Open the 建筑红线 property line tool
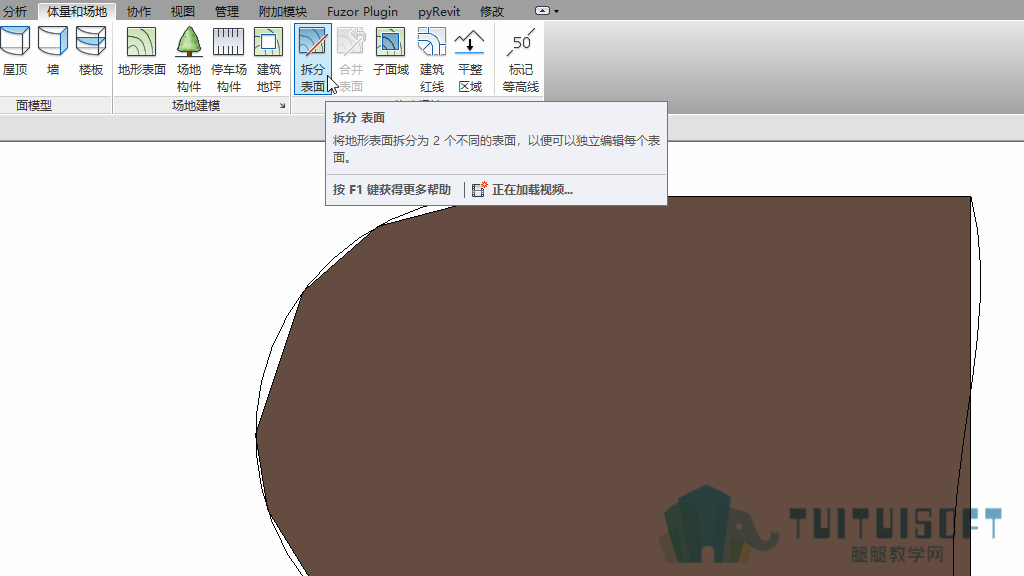Image resolution: width=1024 pixels, height=576 pixels. coord(432,60)
